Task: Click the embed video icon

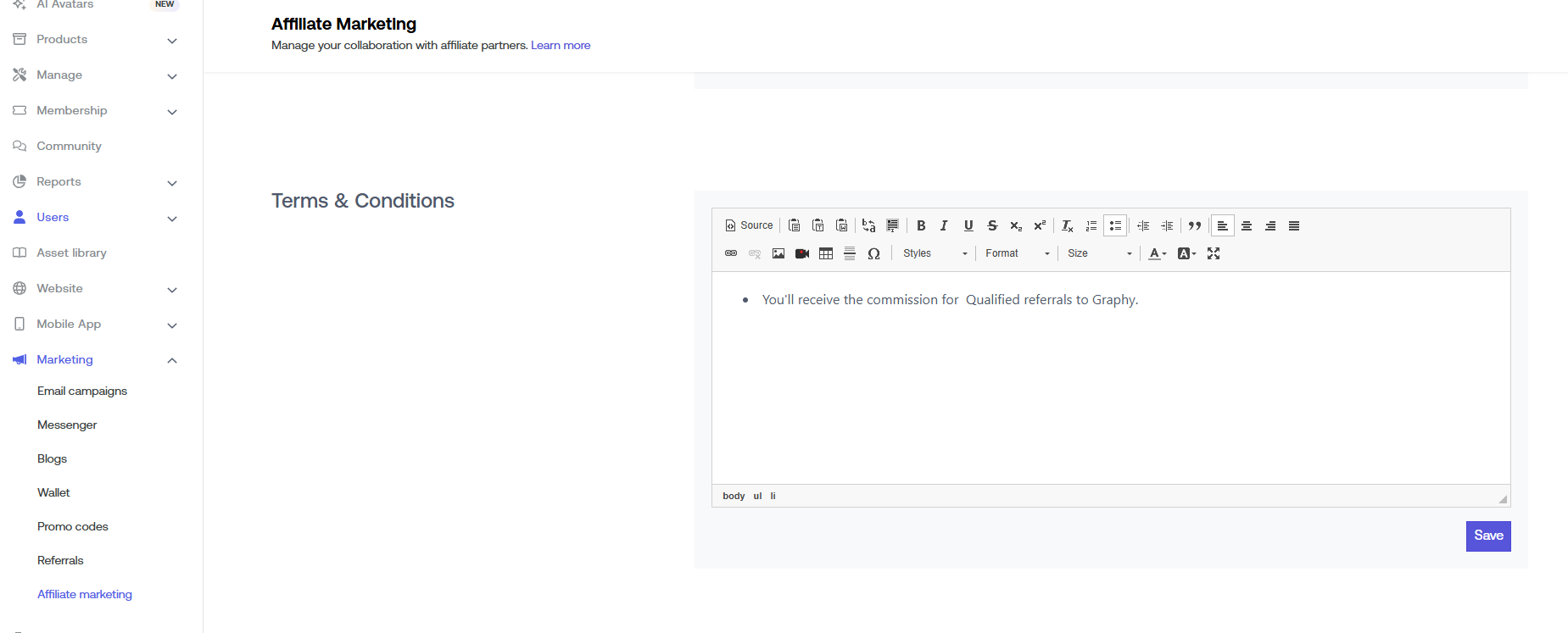Action: (802, 253)
